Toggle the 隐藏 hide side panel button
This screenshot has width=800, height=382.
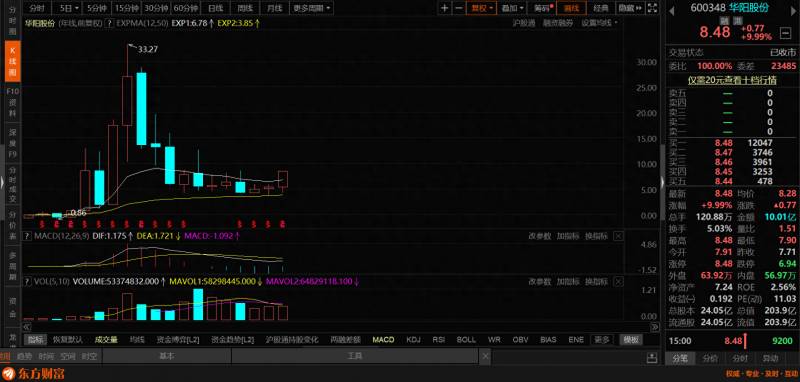pyautogui.click(x=628, y=8)
